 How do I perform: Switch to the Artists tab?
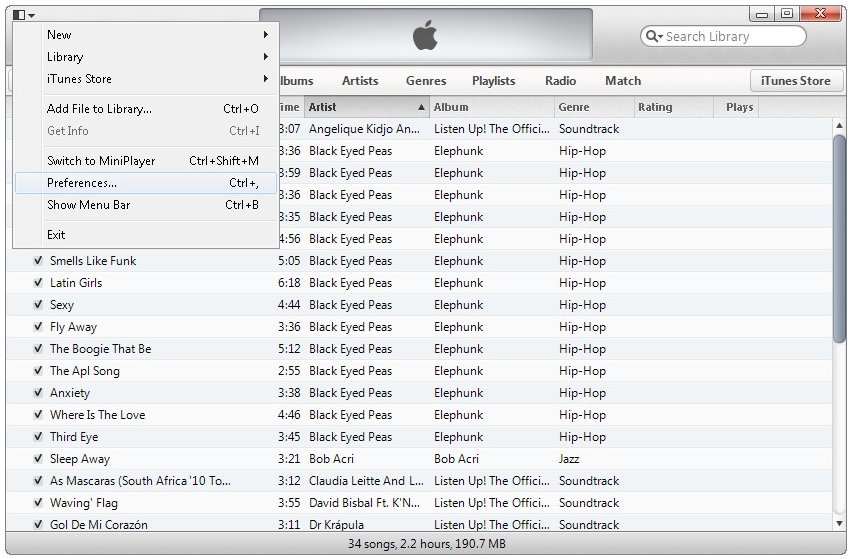[360, 81]
